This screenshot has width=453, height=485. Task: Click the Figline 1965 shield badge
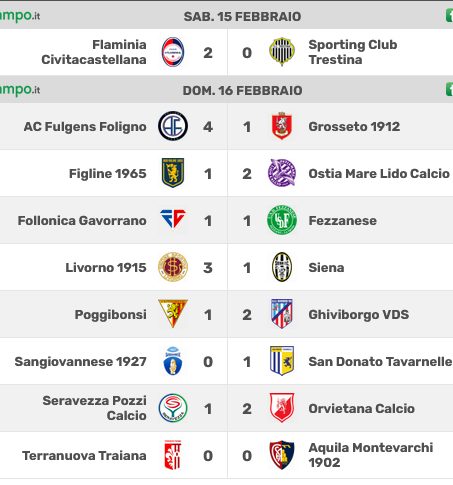point(173,173)
